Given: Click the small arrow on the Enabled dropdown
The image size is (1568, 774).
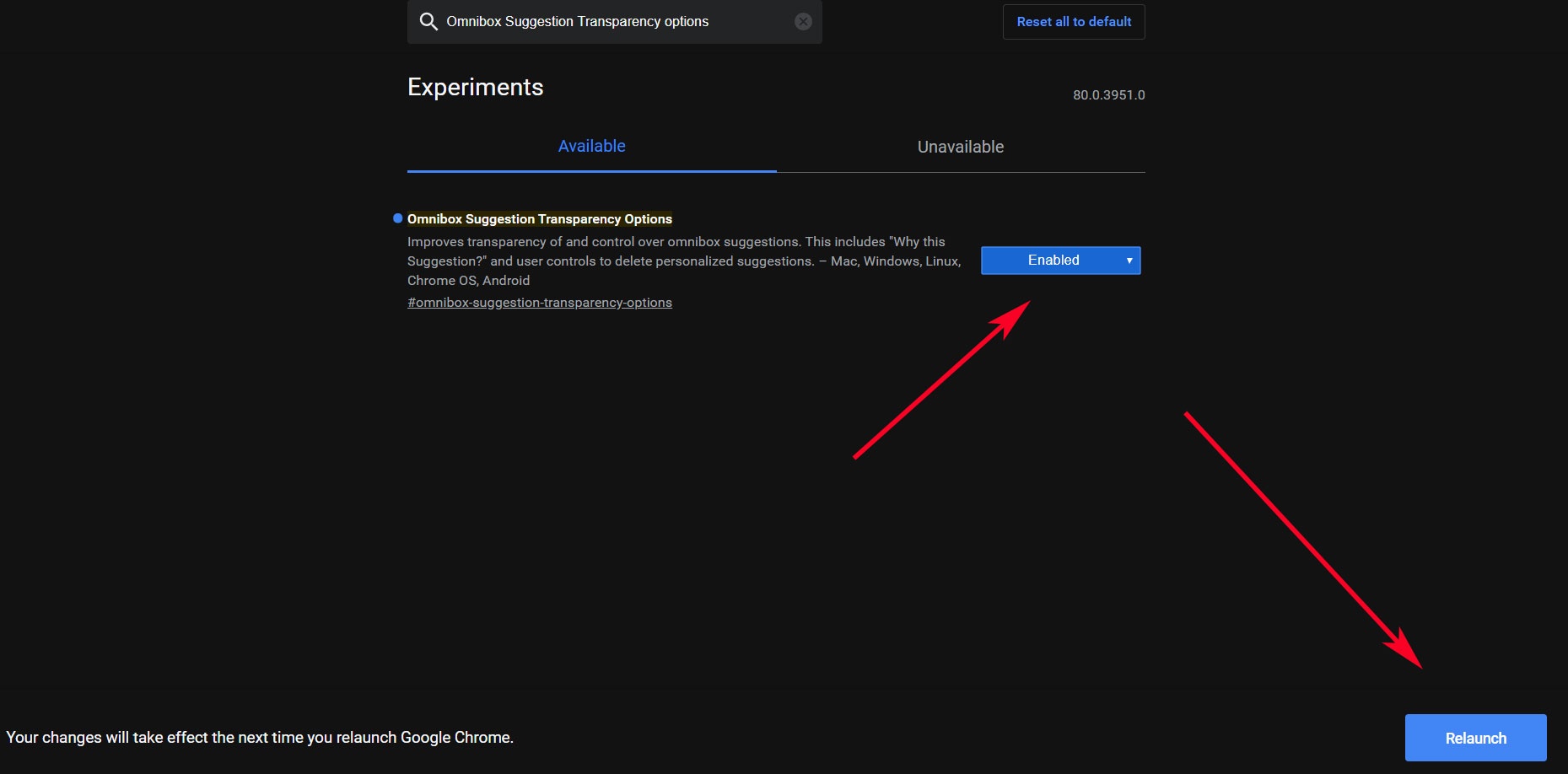Looking at the screenshot, I should click(x=1129, y=261).
